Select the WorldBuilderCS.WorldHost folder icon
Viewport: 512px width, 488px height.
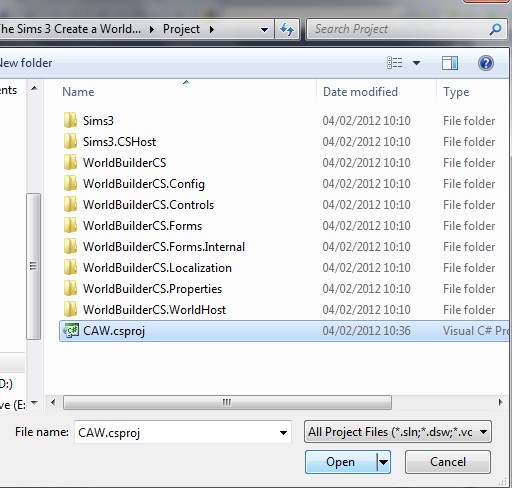70,309
